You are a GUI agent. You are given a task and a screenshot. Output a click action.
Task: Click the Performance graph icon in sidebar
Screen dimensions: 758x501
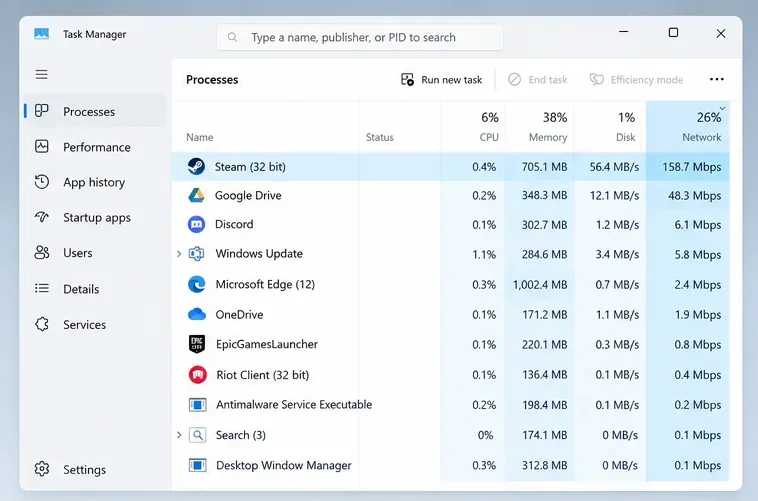[42, 147]
